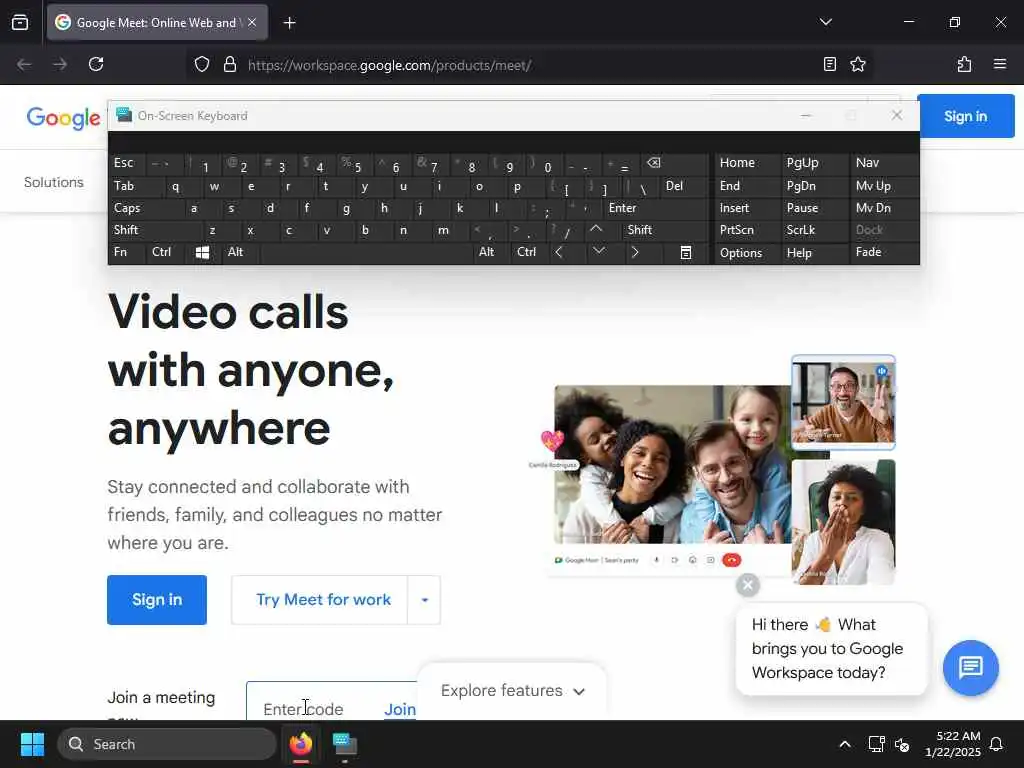Reload the page with the refresh icon
This screenshot has width=1024, height=768.
(96, 64)
